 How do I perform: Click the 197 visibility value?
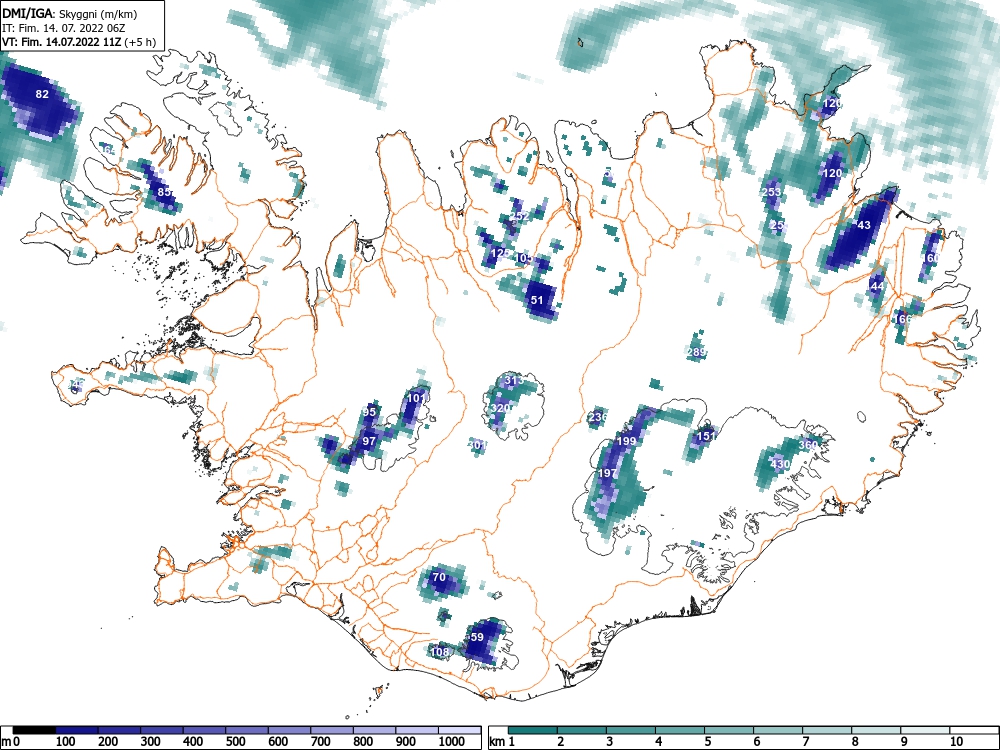point(607,473)
